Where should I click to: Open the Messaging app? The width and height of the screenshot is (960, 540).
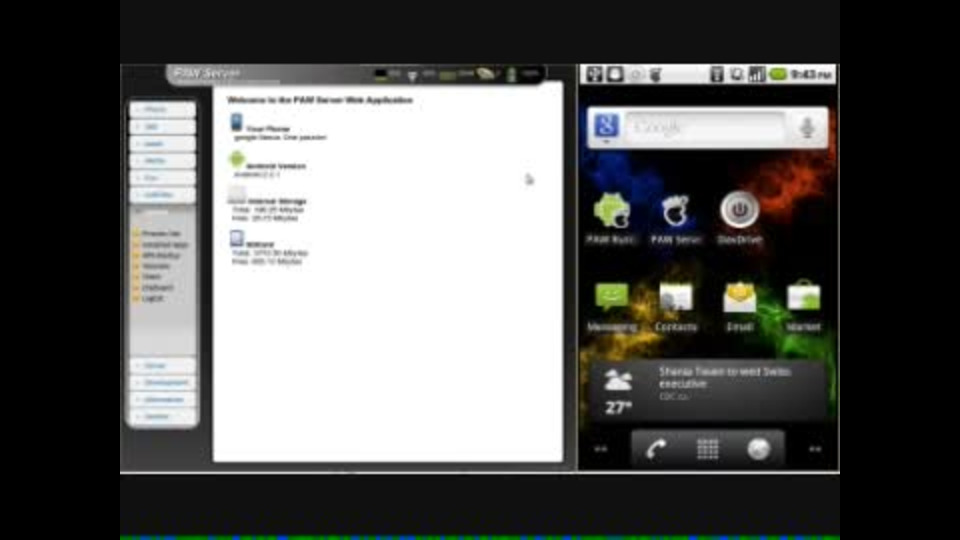tap(611, 297)
